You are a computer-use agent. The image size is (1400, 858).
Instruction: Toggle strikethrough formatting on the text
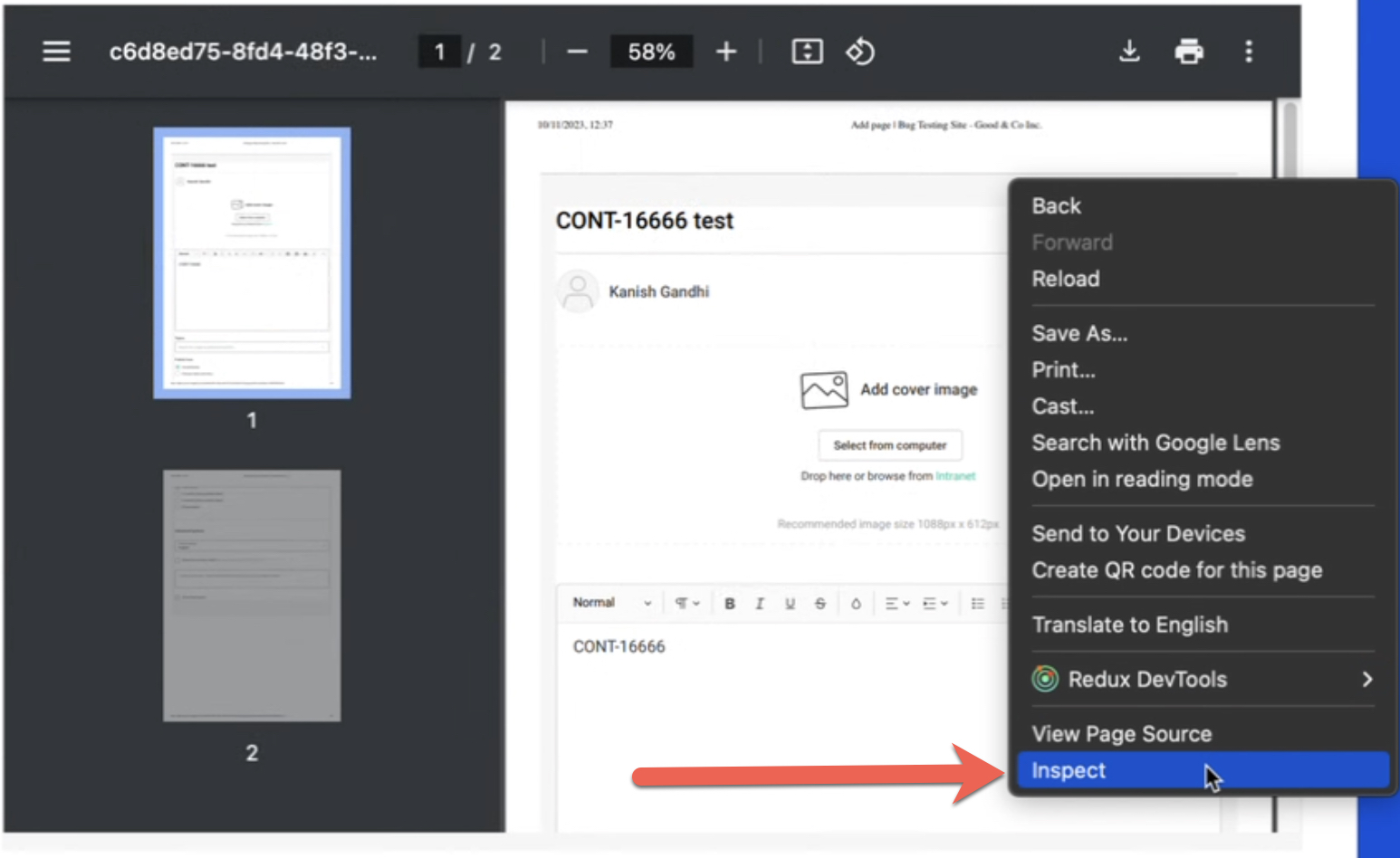(820, 603)
